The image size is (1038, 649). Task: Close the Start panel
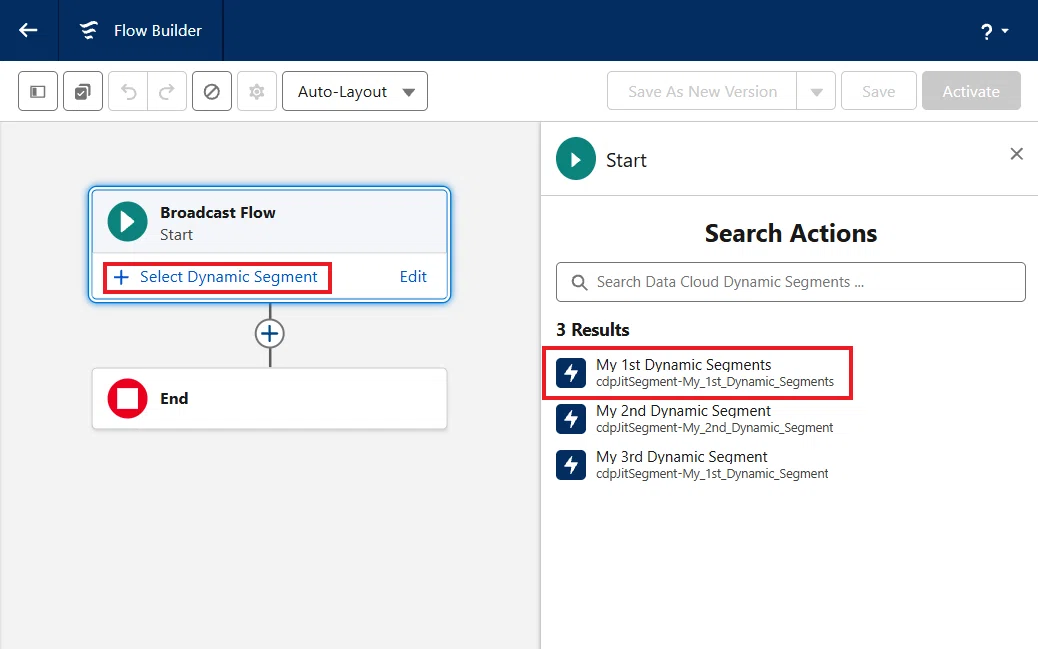[x=1017, y=154]
